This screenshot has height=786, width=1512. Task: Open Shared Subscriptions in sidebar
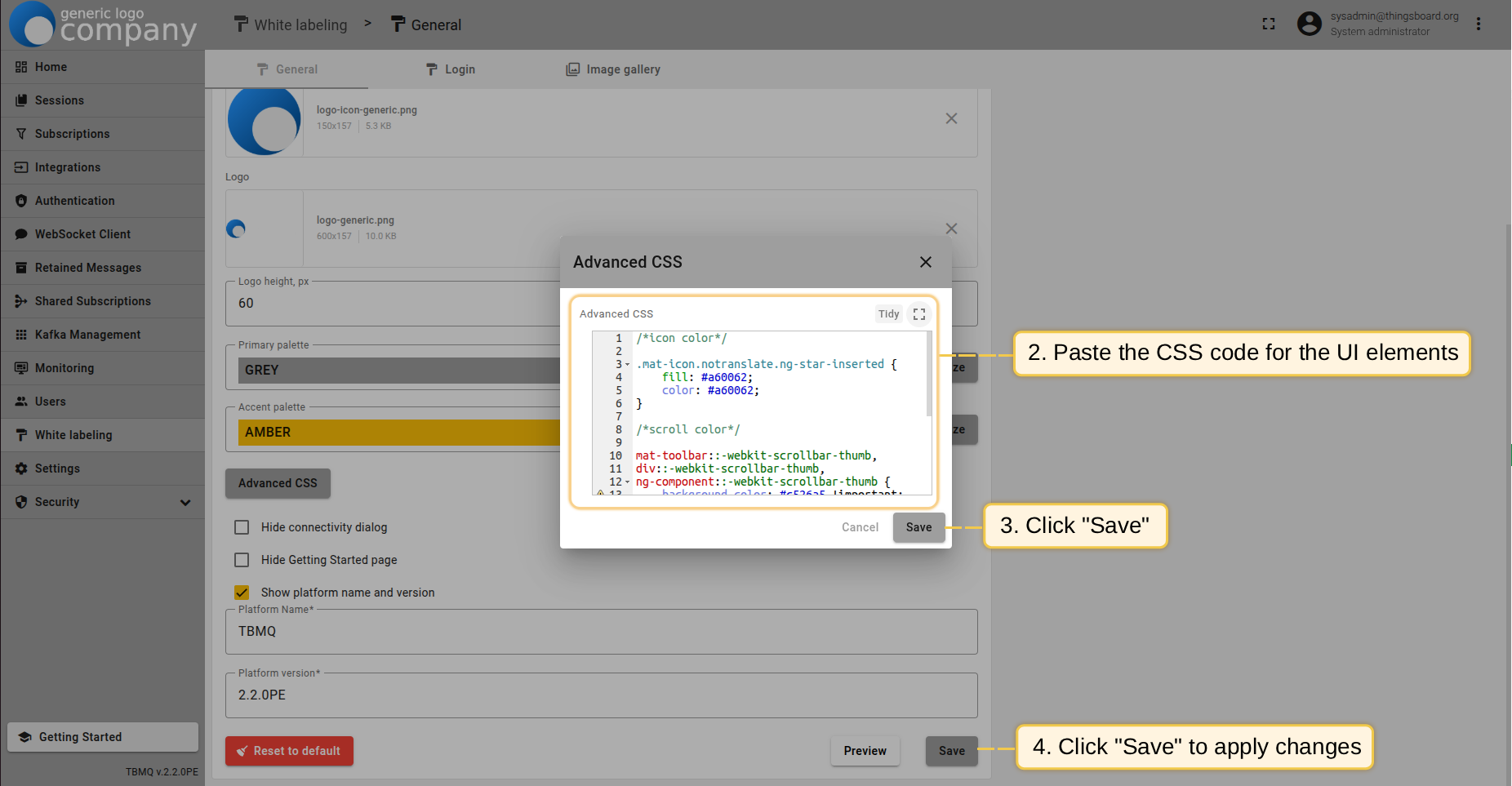pos(92,301)
